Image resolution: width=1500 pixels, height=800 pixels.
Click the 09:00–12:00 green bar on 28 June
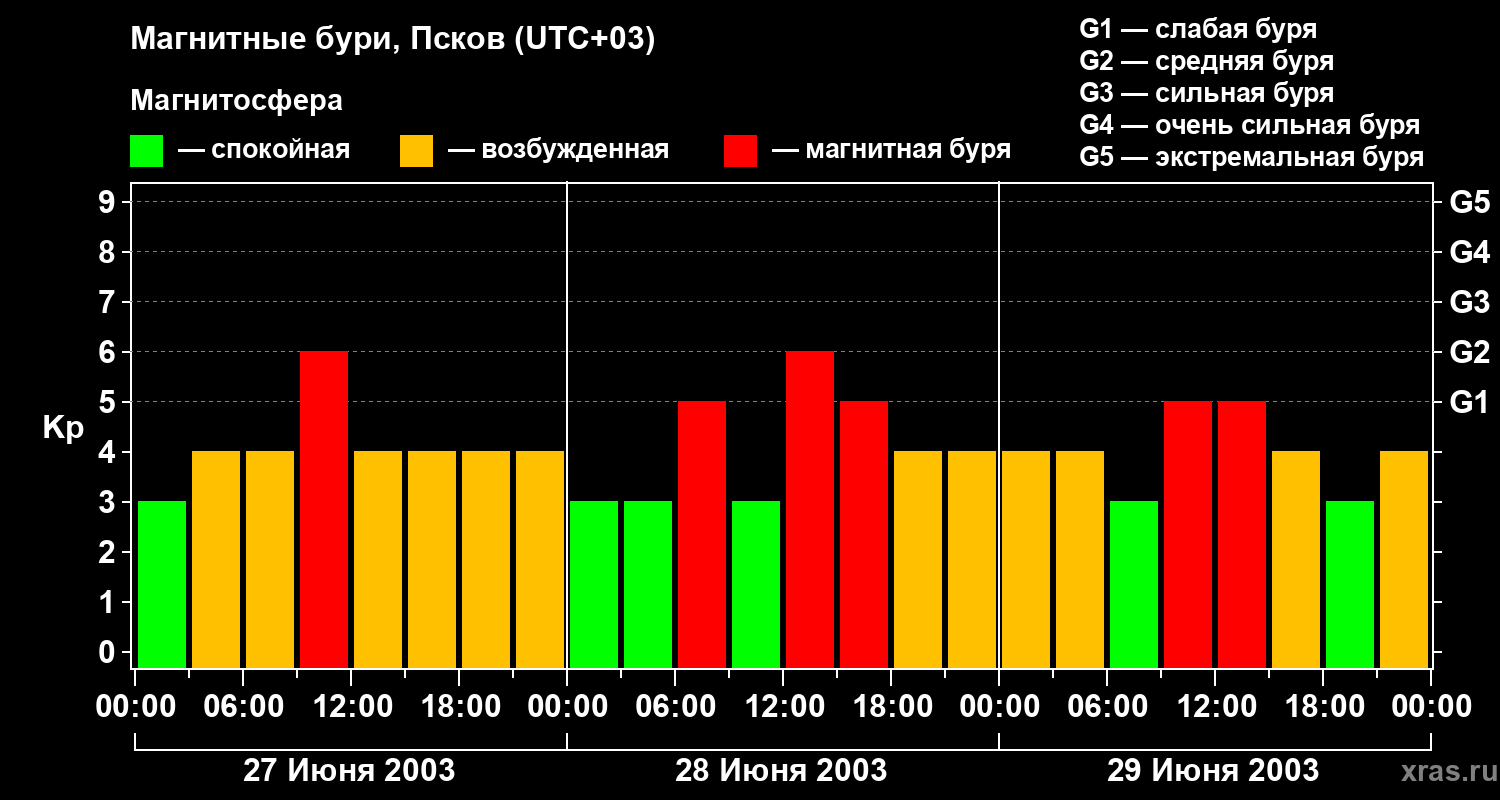pyautogui.click(x=756, y=585)
